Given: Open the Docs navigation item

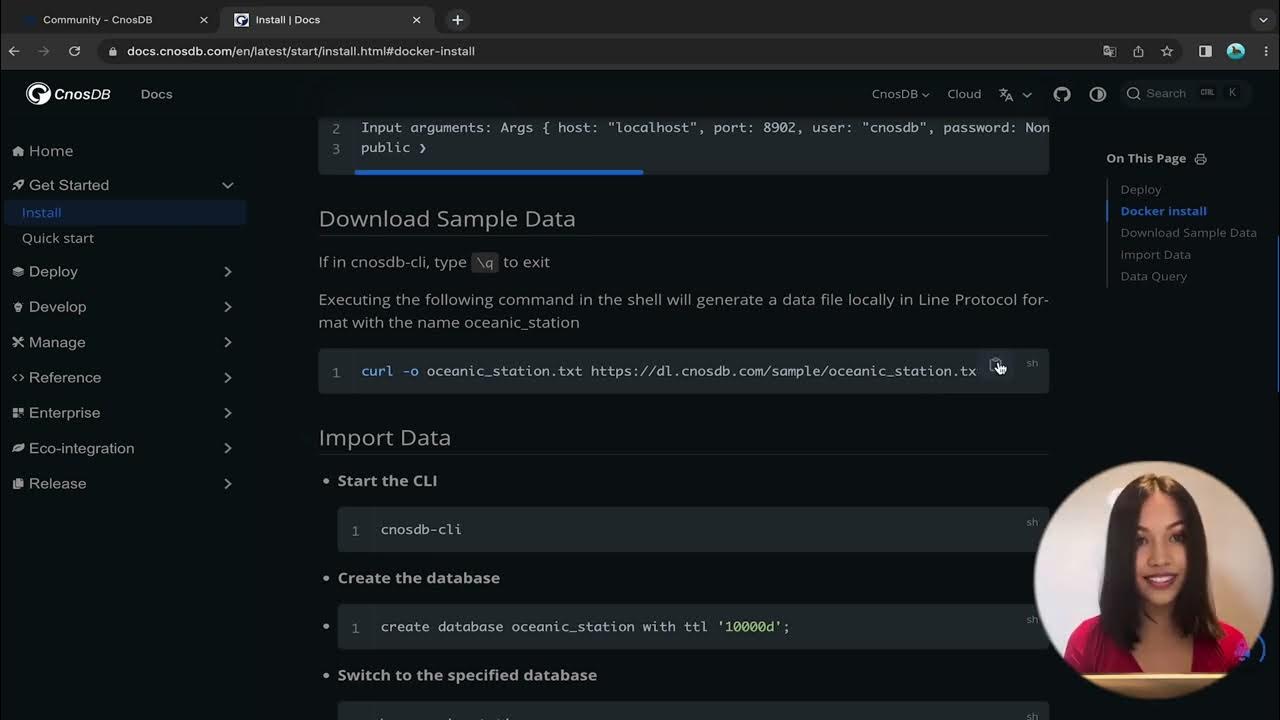Looking at the screenshot, I should (156, 94).
